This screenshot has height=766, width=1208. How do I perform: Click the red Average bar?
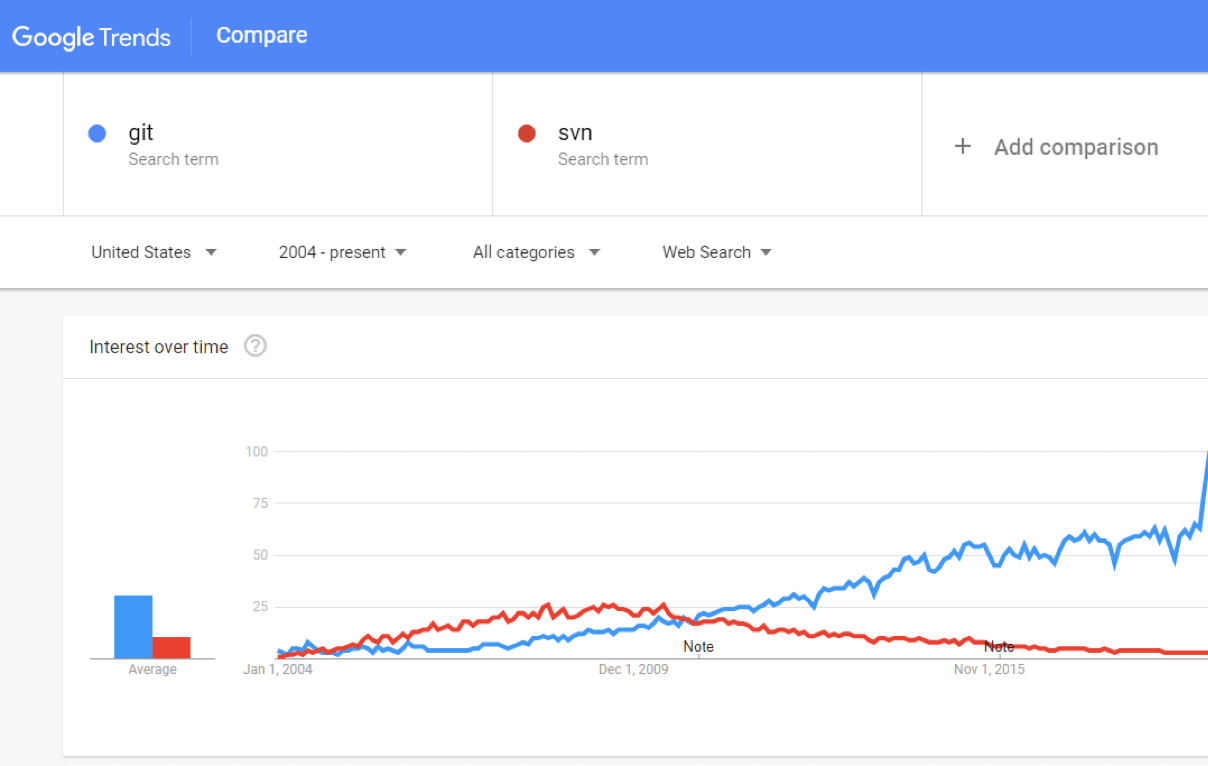[x=172, y=646]
